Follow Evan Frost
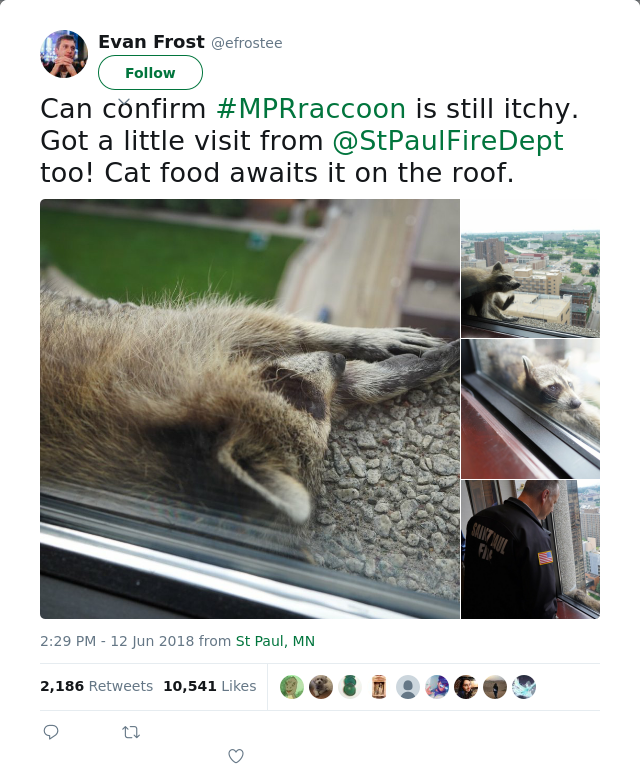The width and height of the screenshot is (640, 772). click(x=150, y=72)
